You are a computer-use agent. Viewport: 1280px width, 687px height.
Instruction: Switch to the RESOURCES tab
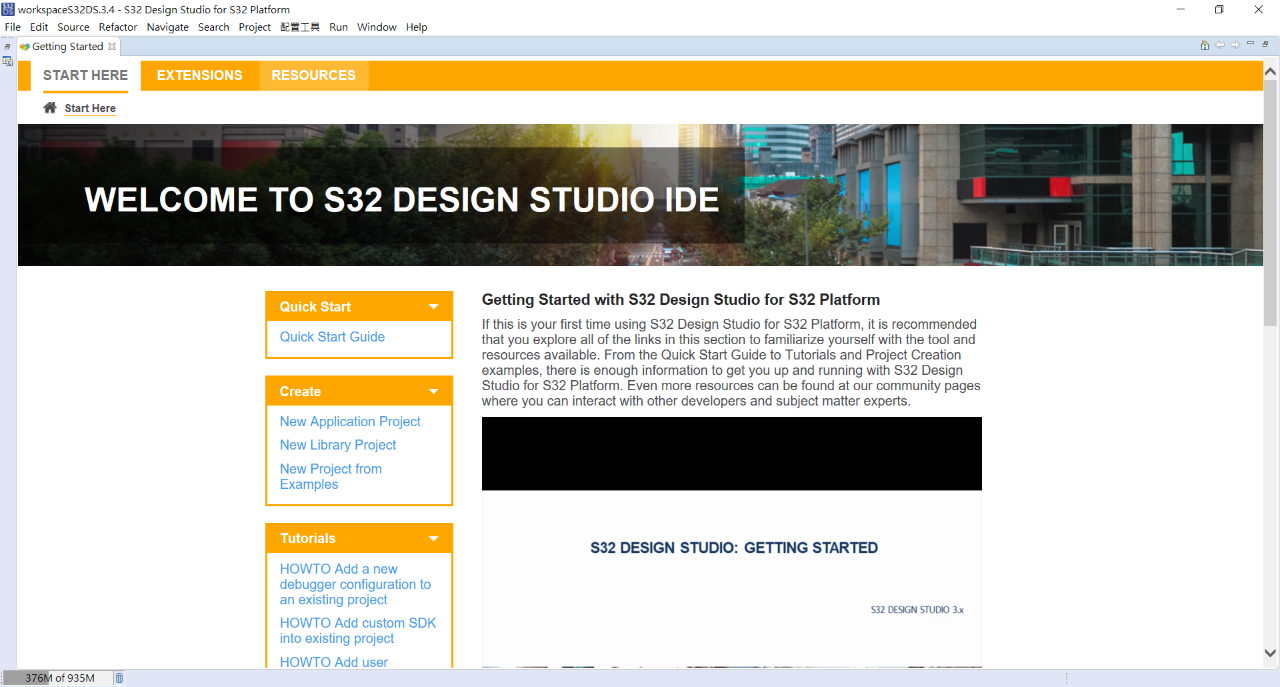313,76
